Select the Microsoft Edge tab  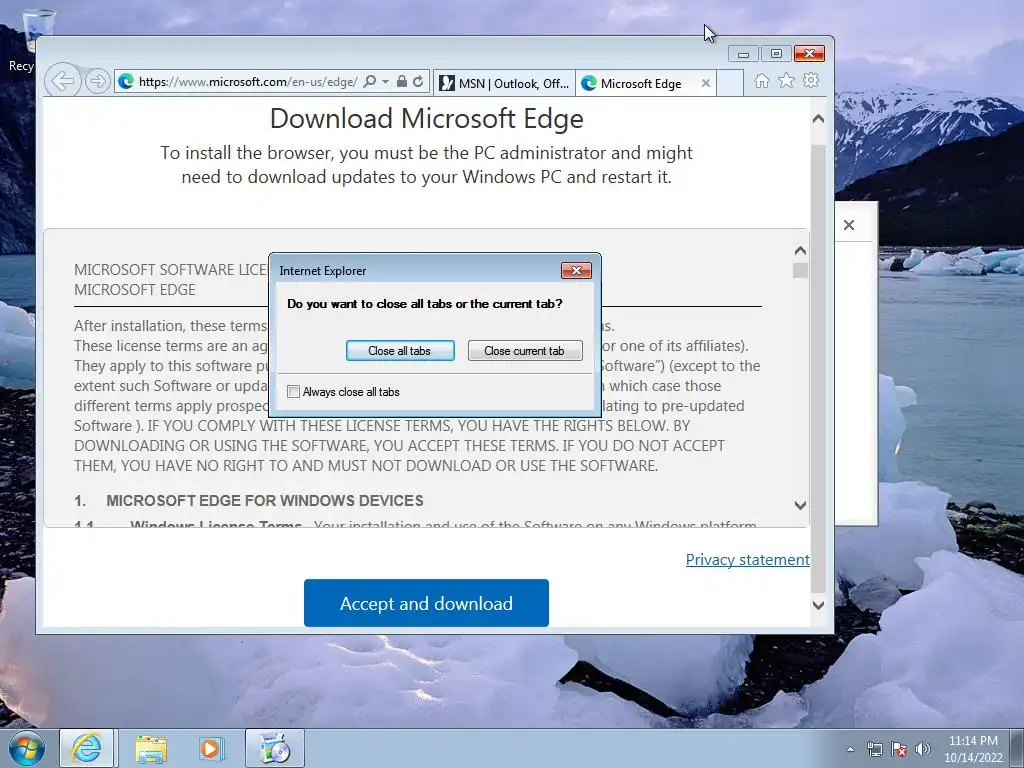tap(640, 83)
